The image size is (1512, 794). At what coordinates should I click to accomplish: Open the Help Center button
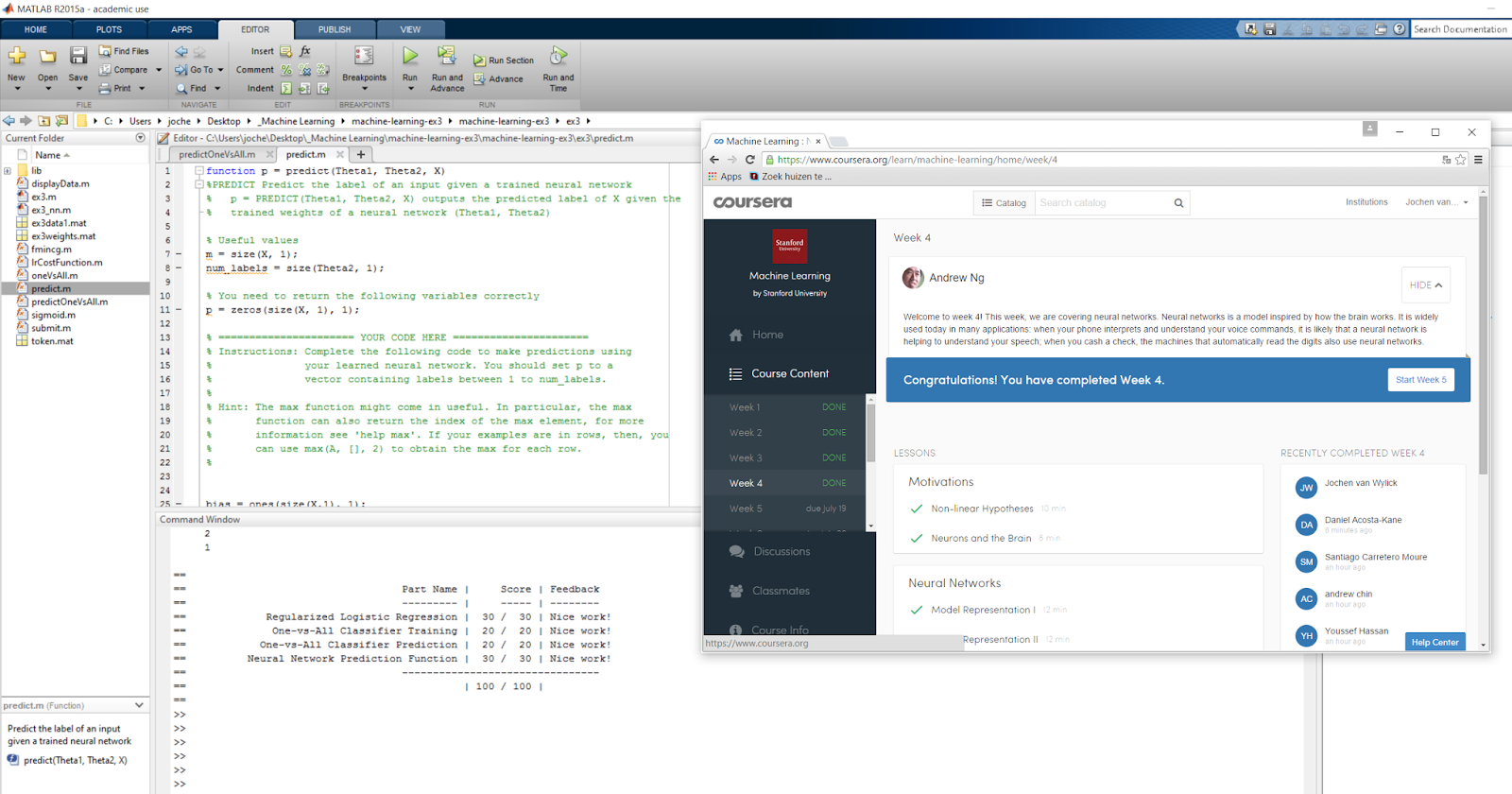pos(1435,642)
